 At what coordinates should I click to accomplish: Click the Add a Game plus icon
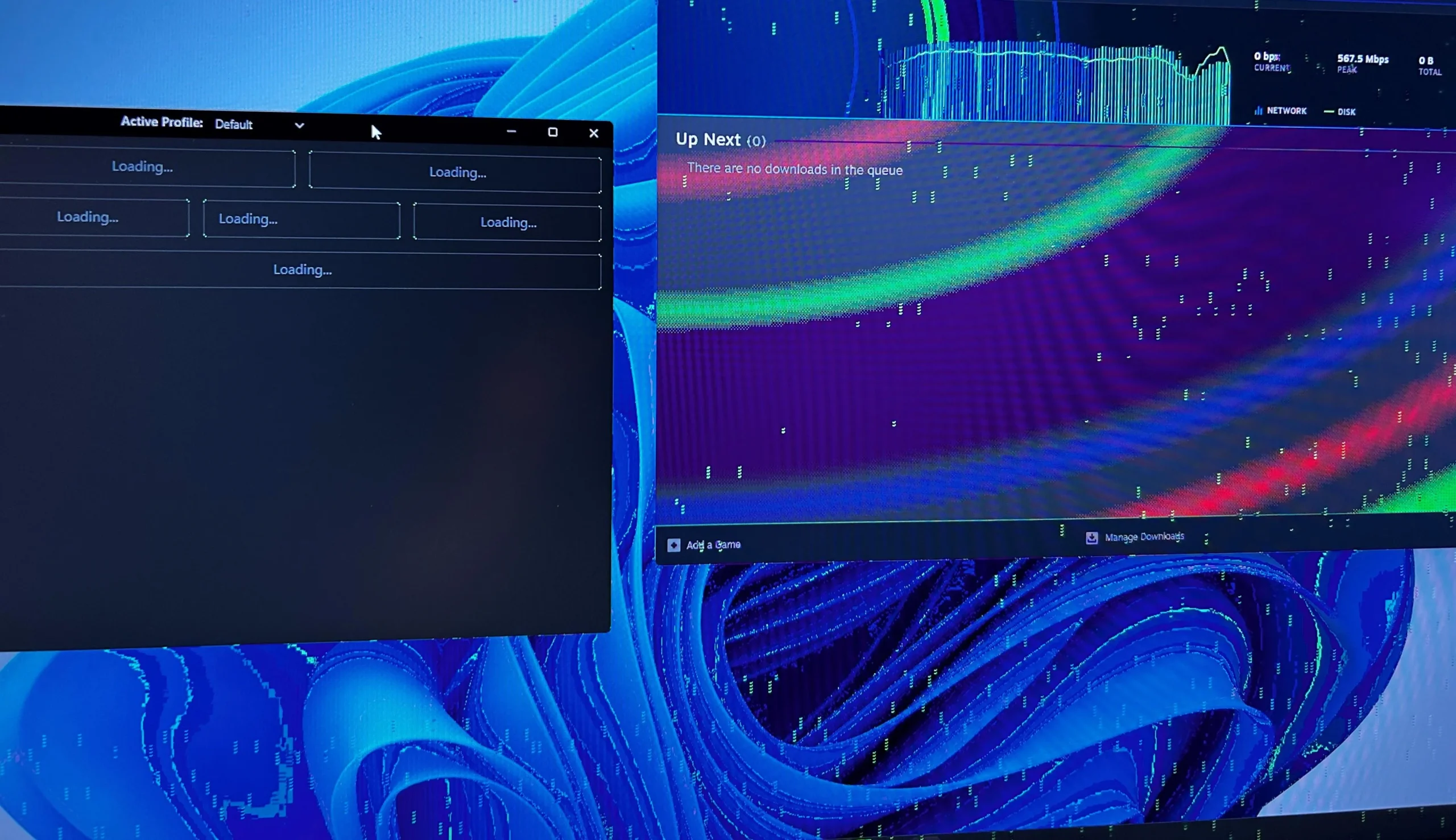pos(673,545)
